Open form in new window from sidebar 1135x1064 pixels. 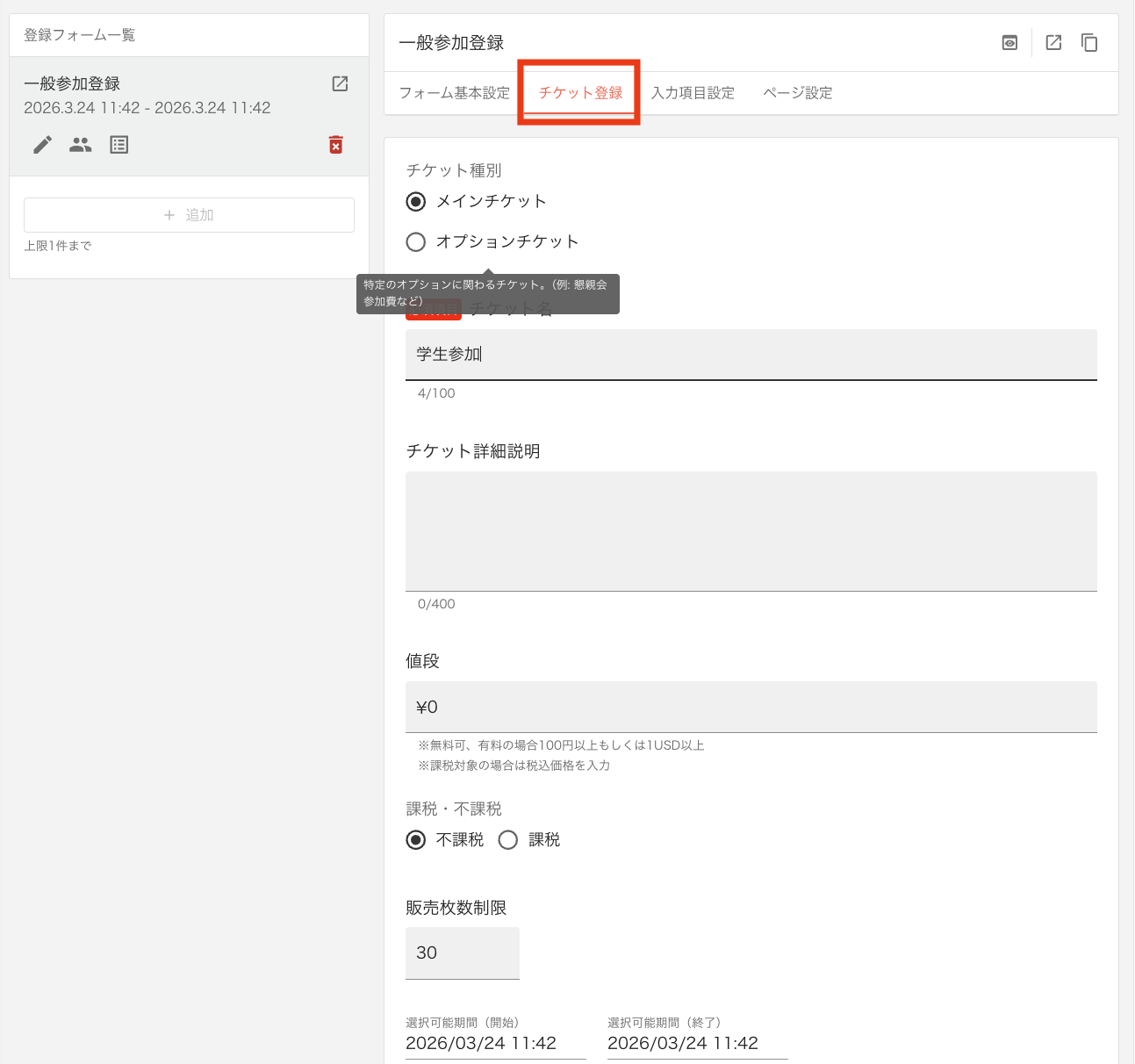[340, 84]
